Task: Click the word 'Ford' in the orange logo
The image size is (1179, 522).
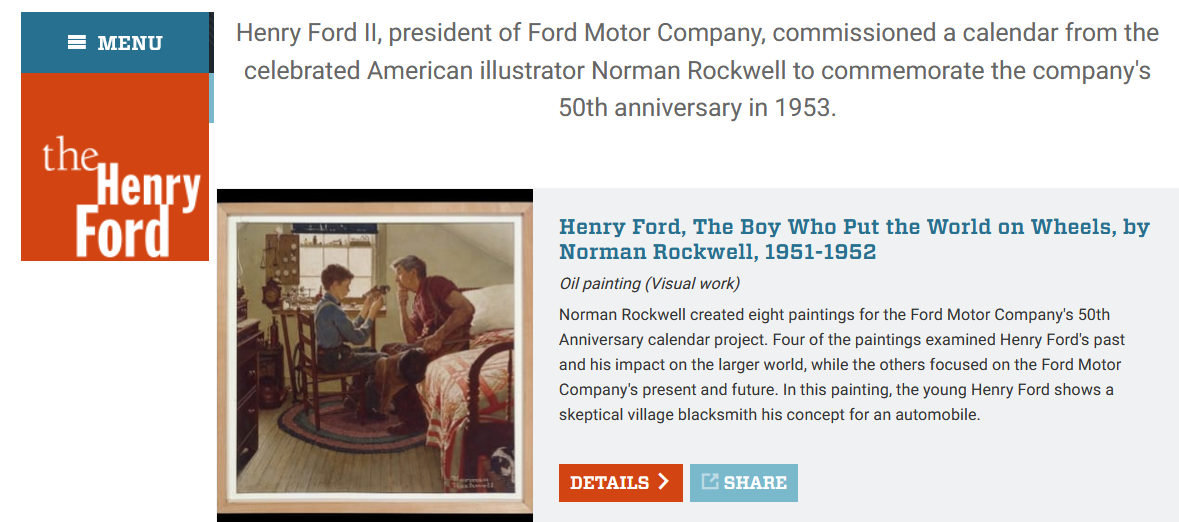Action: [122, 232]
